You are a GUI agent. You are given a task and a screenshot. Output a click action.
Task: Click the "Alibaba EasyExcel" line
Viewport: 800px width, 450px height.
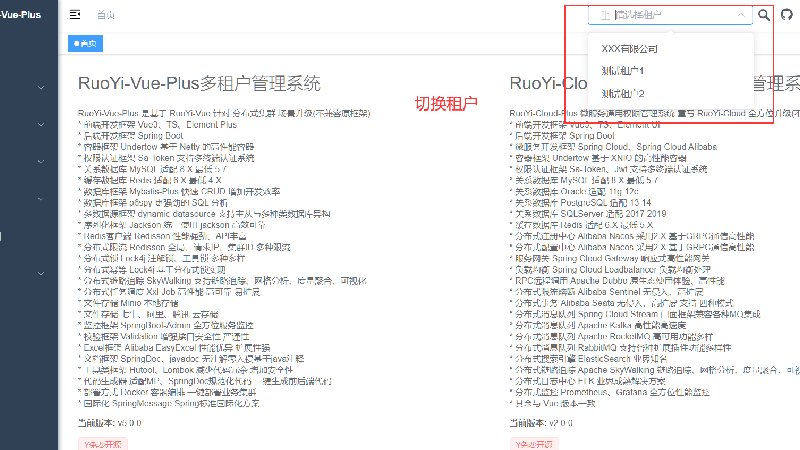pyautogui.click(x=174, y=348)
